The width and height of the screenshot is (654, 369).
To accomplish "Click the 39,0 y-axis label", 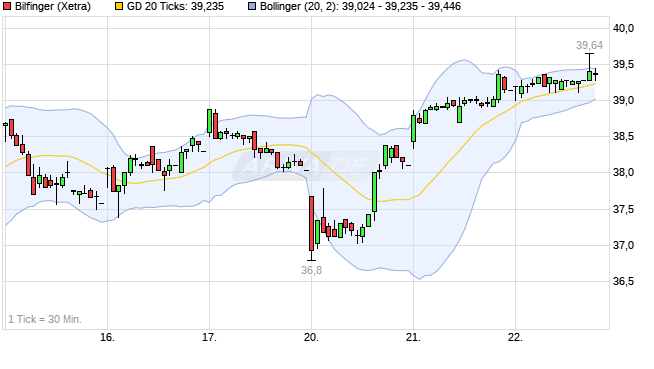I will [x=623, y=100].
